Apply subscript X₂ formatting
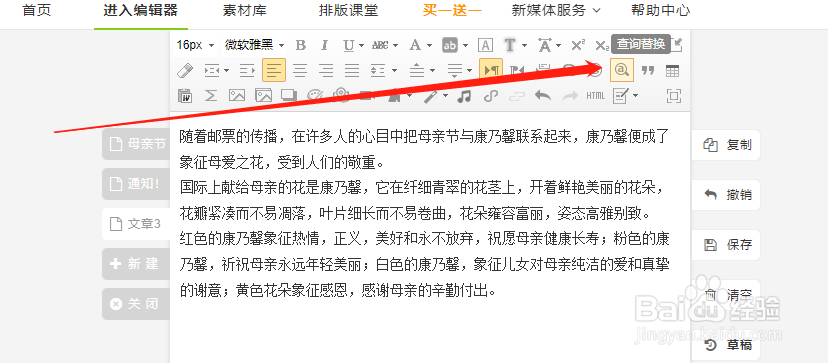The height and width of the screenshot is (363, 828). 602,45
